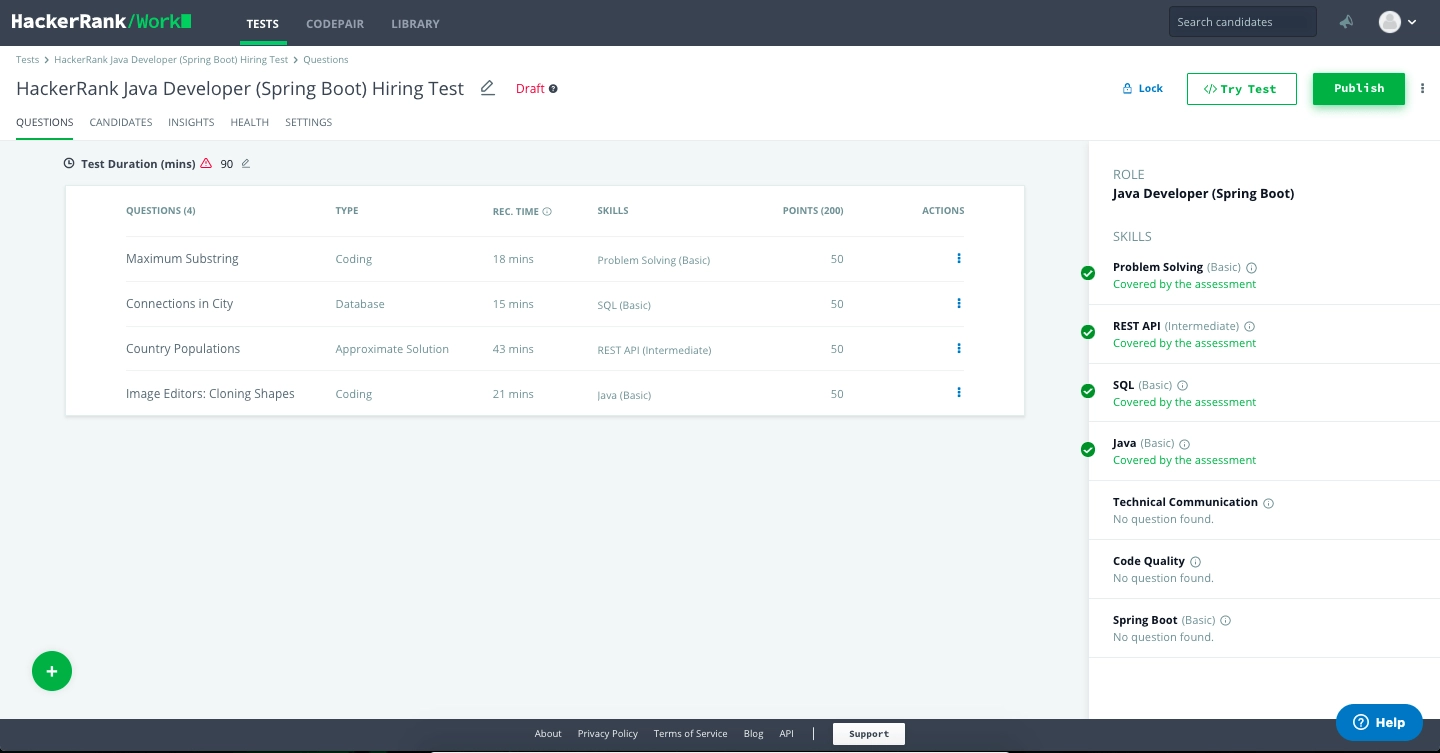
Task: Click the Publish button
Action: click(1358, 88)
